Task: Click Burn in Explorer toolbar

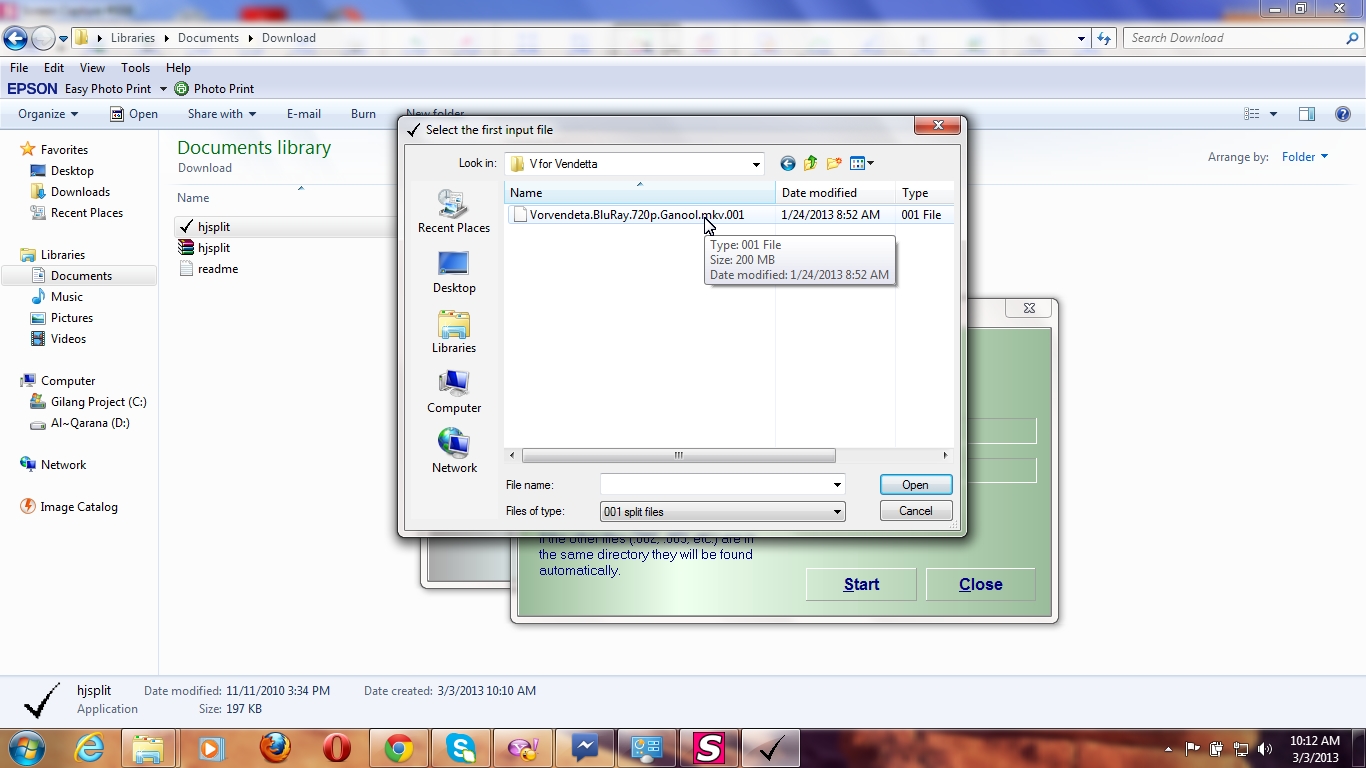Action: tap(363, 114)
